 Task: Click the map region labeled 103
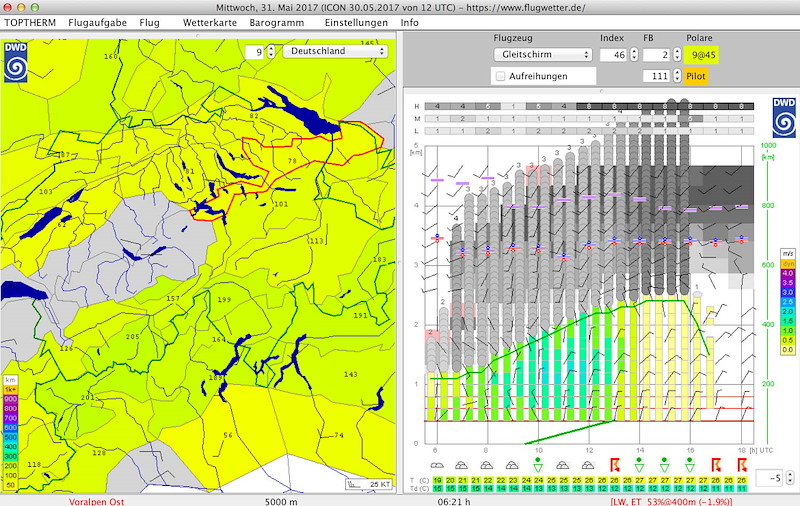(45, 192)
